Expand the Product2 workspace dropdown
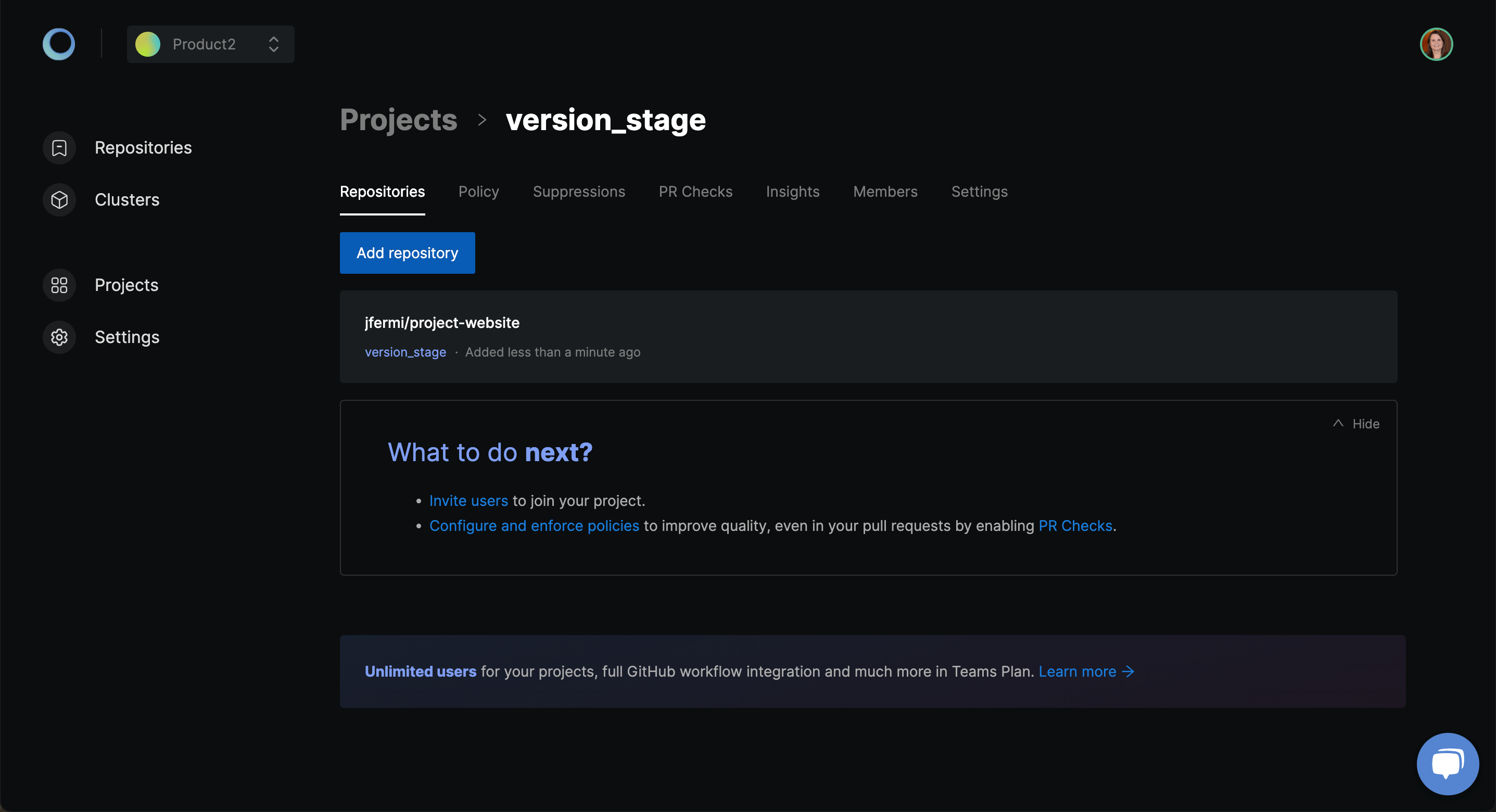The width and height of the screenshot is (1496, 812). pyautogui.click(x=210, y=44)
